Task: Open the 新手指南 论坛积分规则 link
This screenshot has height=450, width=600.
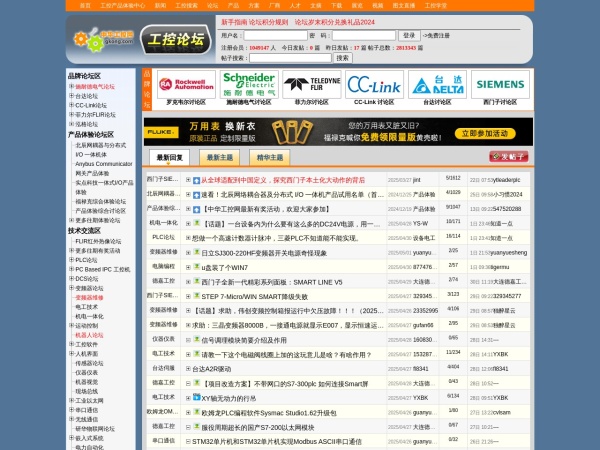Action: coord(254,22)
